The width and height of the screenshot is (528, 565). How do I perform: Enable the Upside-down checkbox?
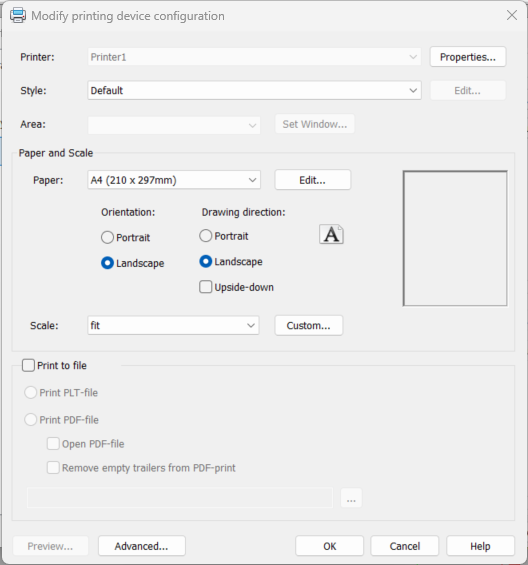tap(205, 287)
